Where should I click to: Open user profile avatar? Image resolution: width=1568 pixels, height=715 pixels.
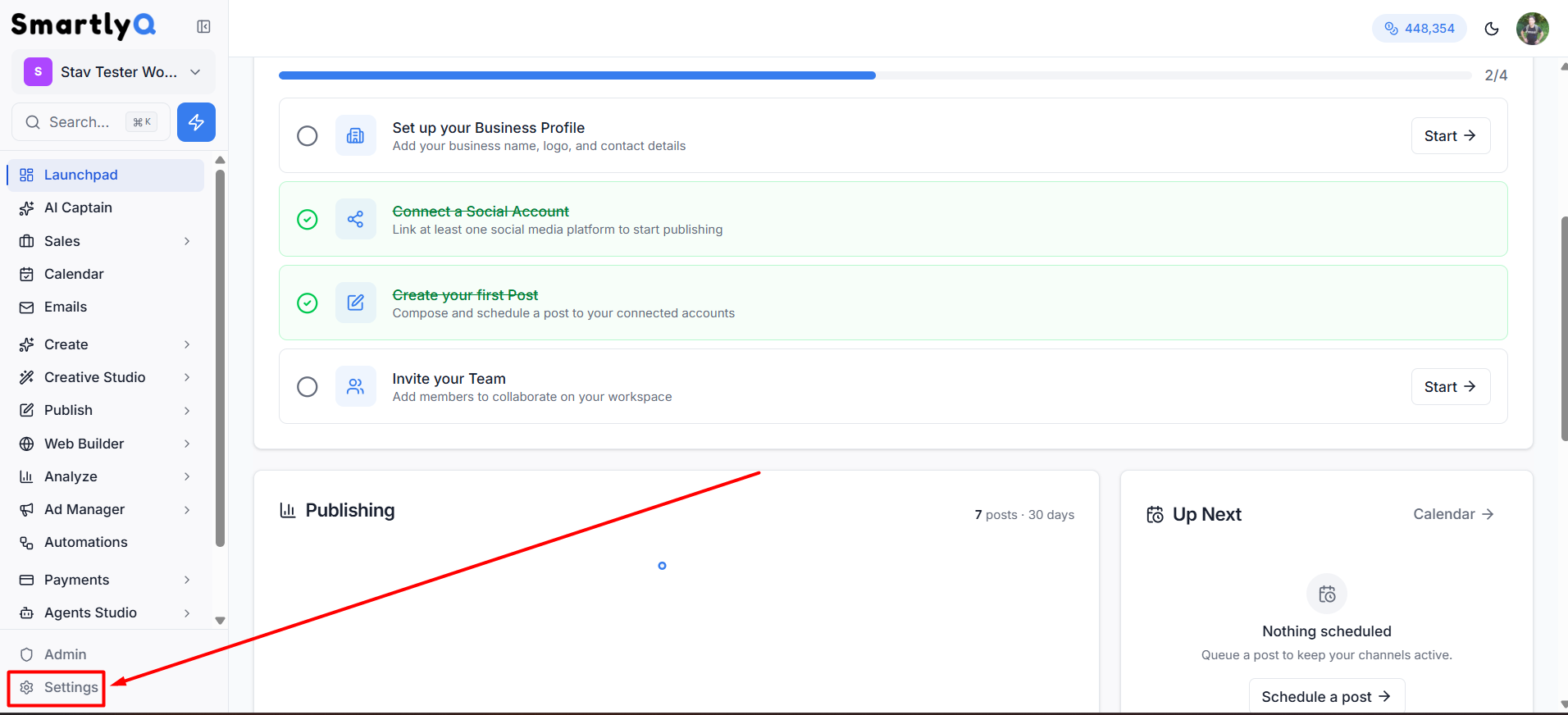tap(1533, 29)
